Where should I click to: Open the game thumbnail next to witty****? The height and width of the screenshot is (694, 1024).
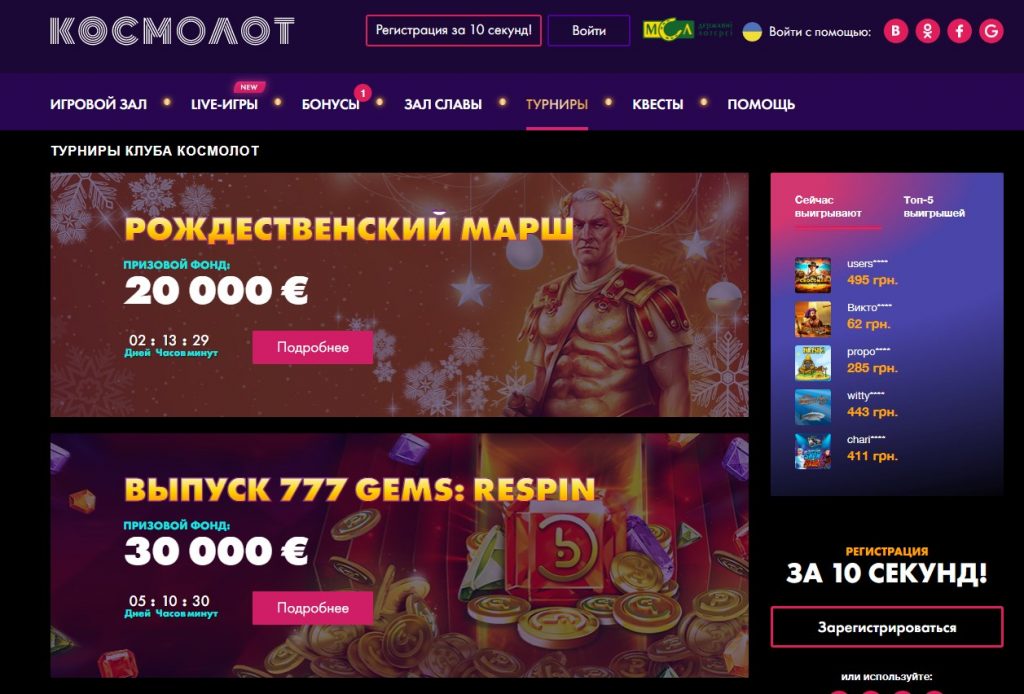(812, 407)
